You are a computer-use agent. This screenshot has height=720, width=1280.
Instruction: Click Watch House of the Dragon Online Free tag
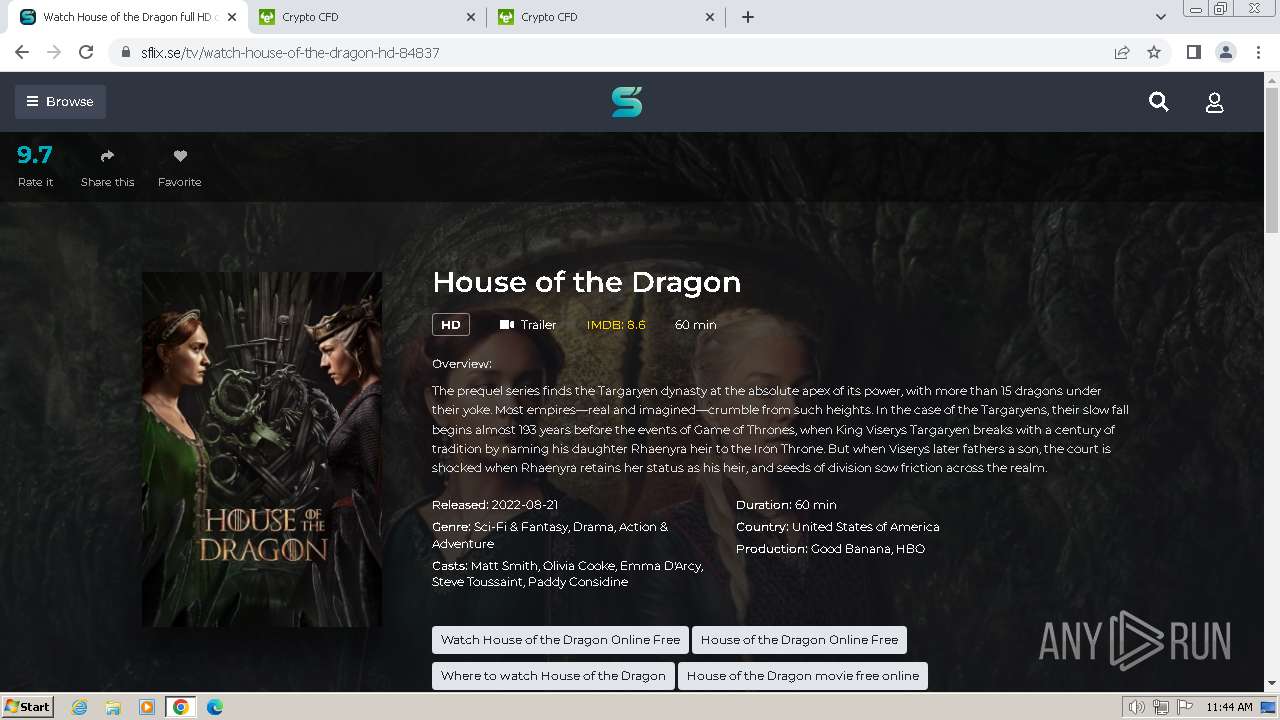click(560, 640)
